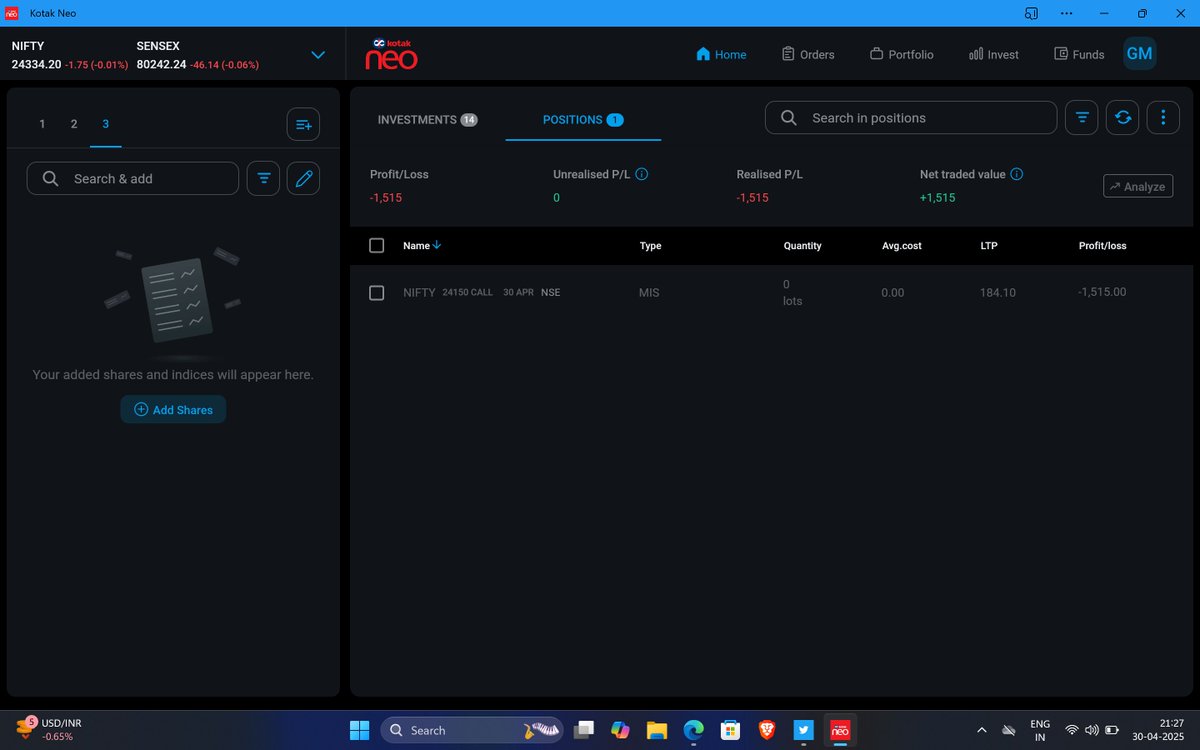
Task: Select the Positions tab
Action: pos(583,120)
